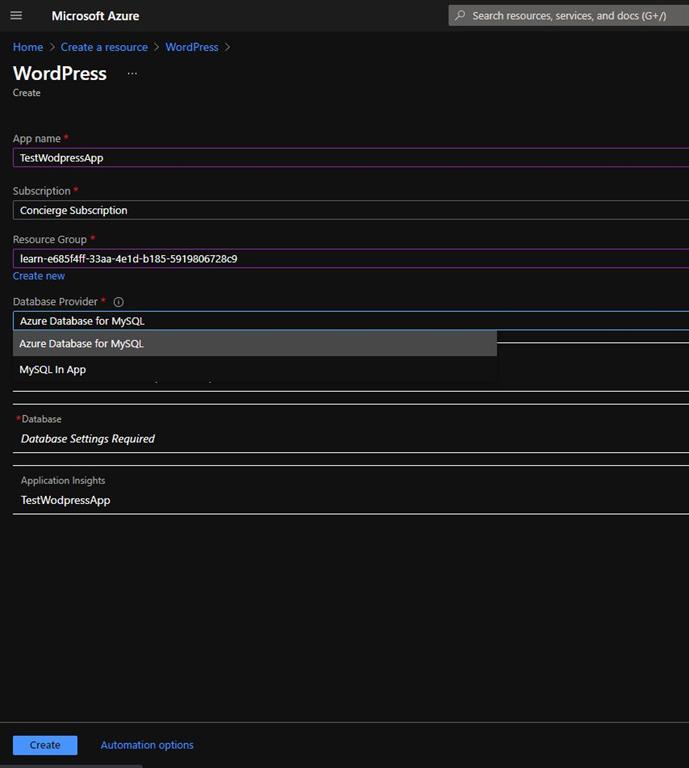The width and height of the screenshot is (689, 768).
Task: Open the WordPress more options ellipsis
Action: 132,74
